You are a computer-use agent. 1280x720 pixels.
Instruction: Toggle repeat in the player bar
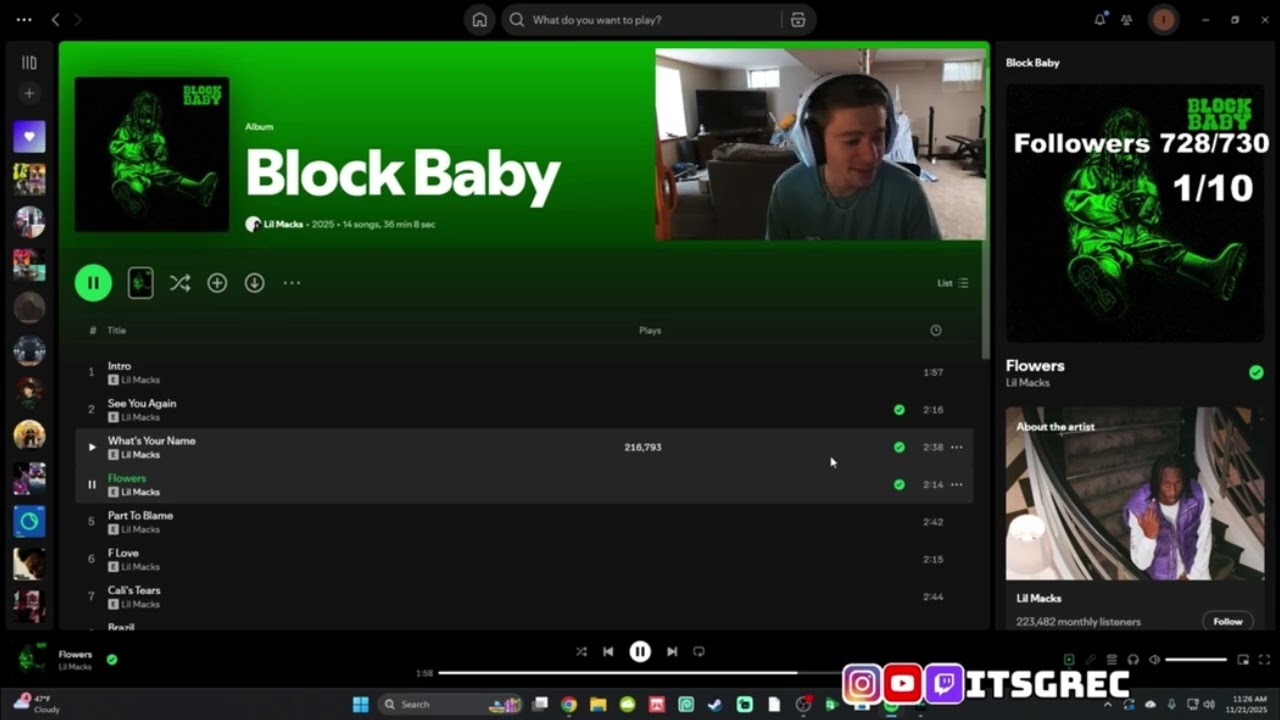[x=699, y=651]
